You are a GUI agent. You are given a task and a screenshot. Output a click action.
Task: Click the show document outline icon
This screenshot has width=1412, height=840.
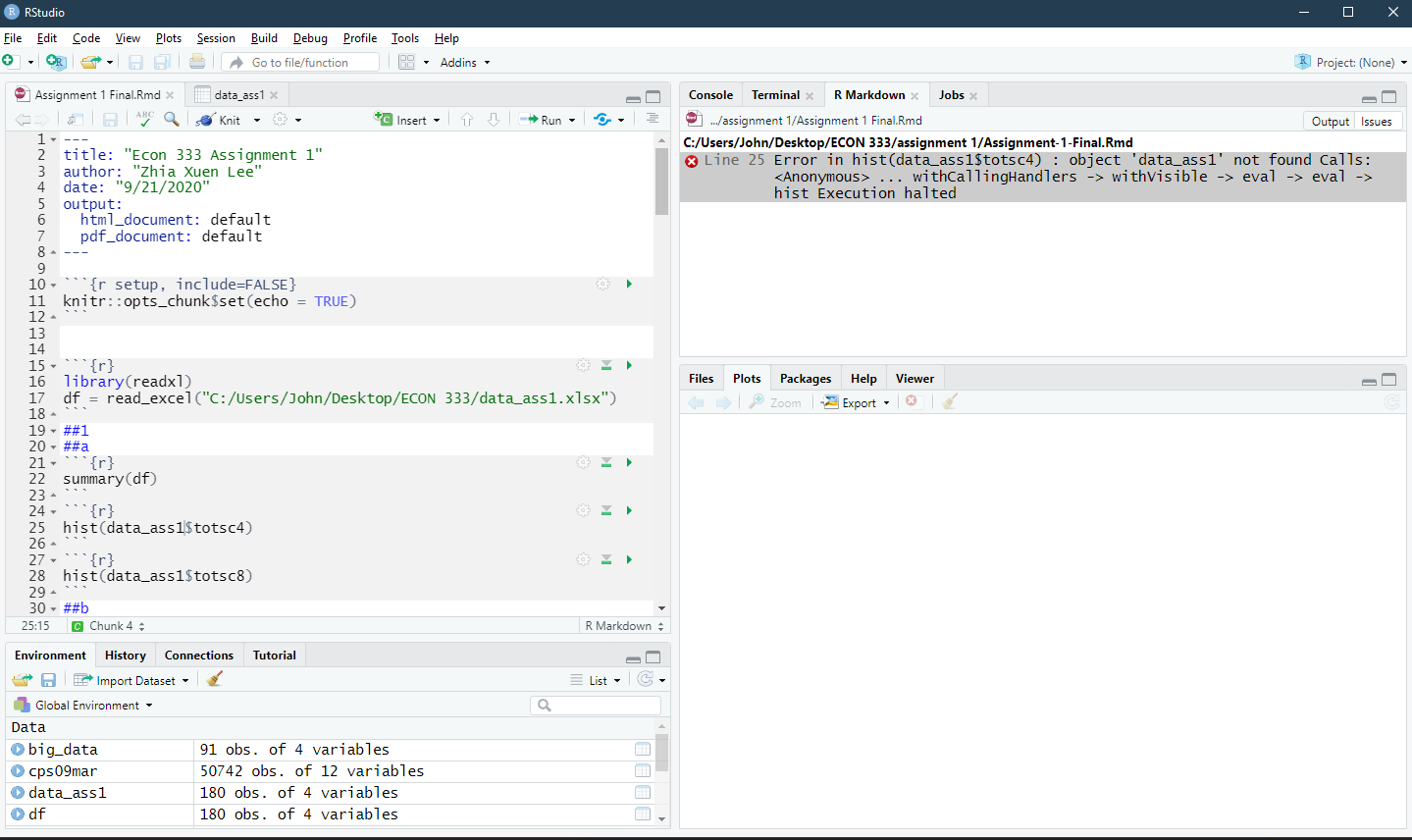point(653,119)
